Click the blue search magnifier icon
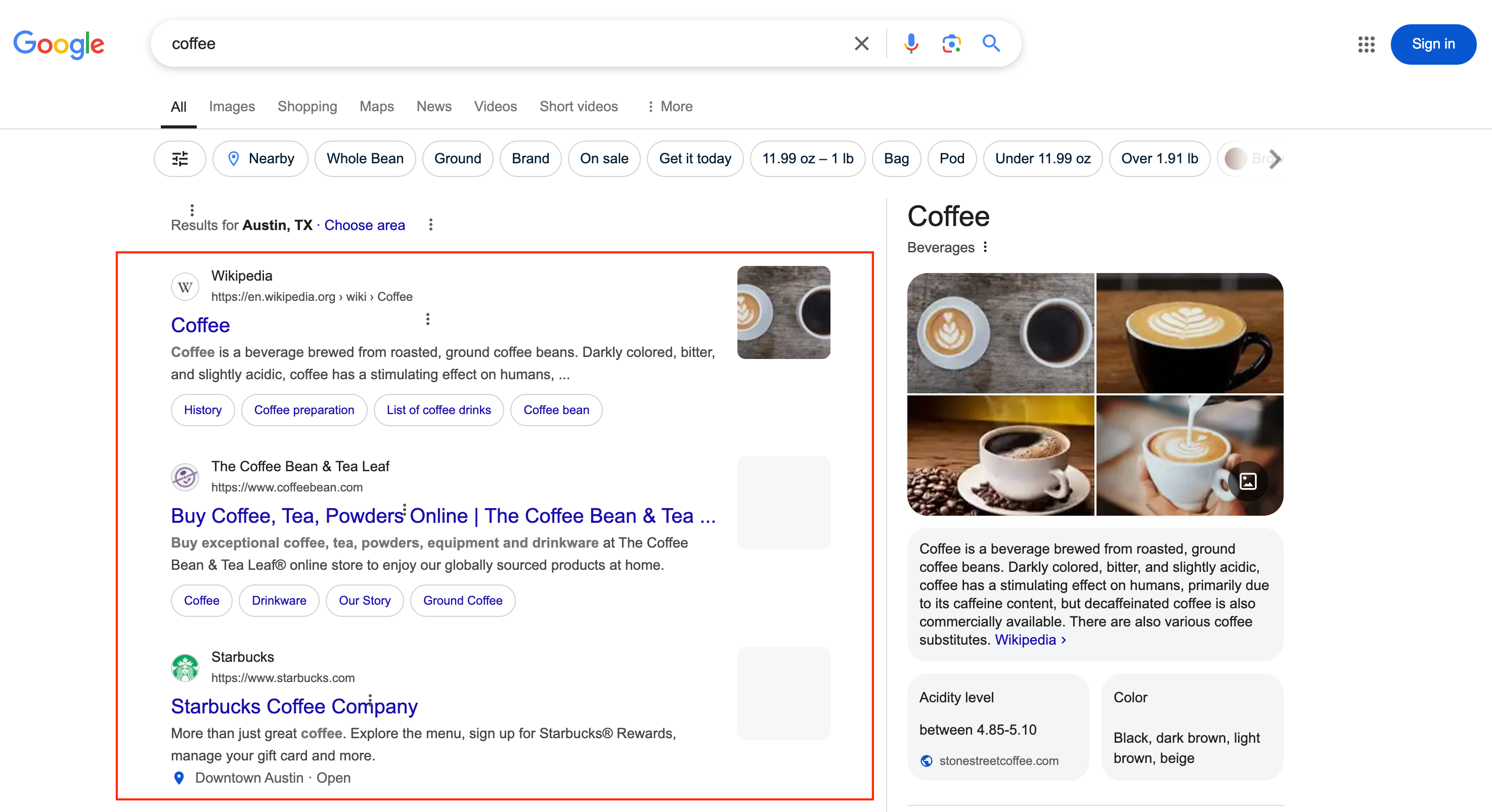Image resolution: width=1492 pixels, height=812 pixels. 991,43
